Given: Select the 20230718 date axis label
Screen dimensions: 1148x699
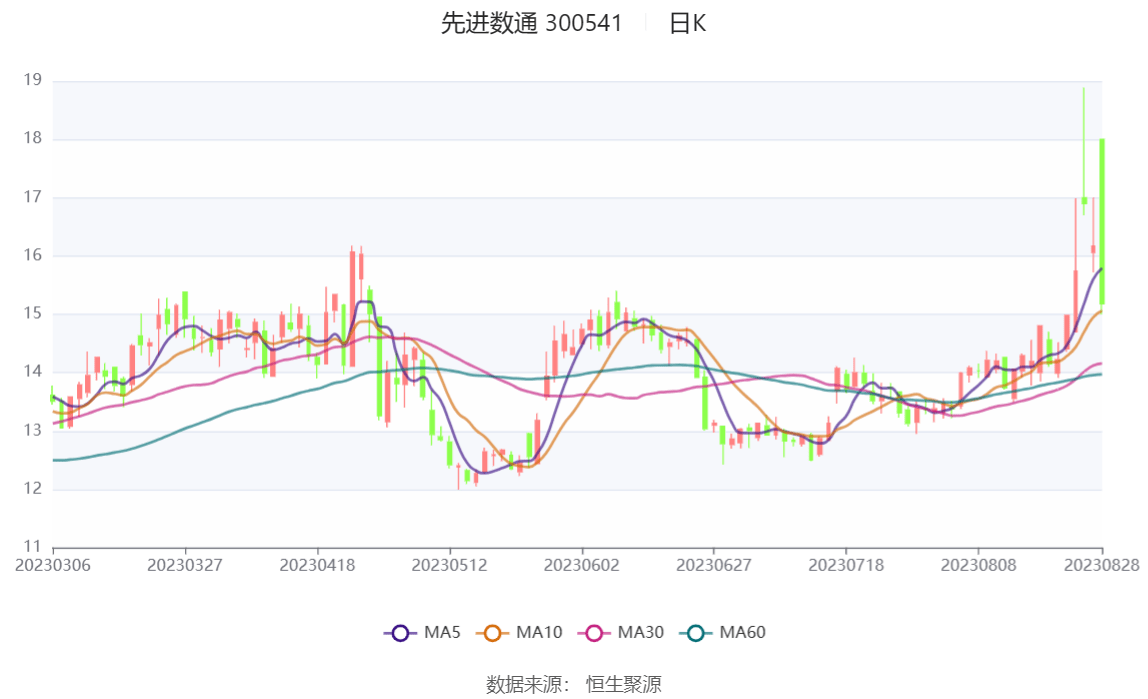Looking at the screenshot, I should click(845, 565).
